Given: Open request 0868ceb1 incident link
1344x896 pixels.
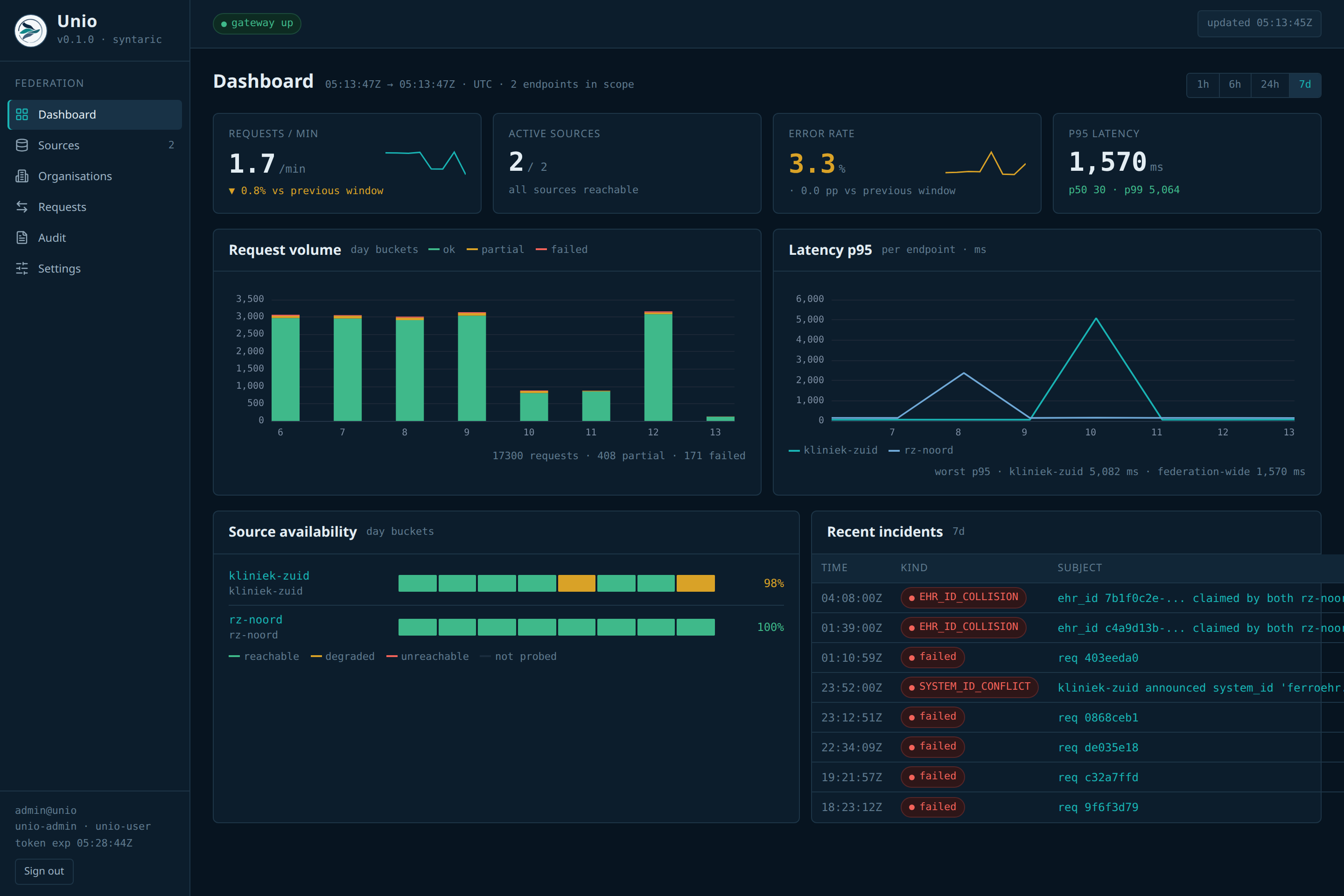Looking at the screenshot, I should pyautogui.click(x=1098, y=718).
